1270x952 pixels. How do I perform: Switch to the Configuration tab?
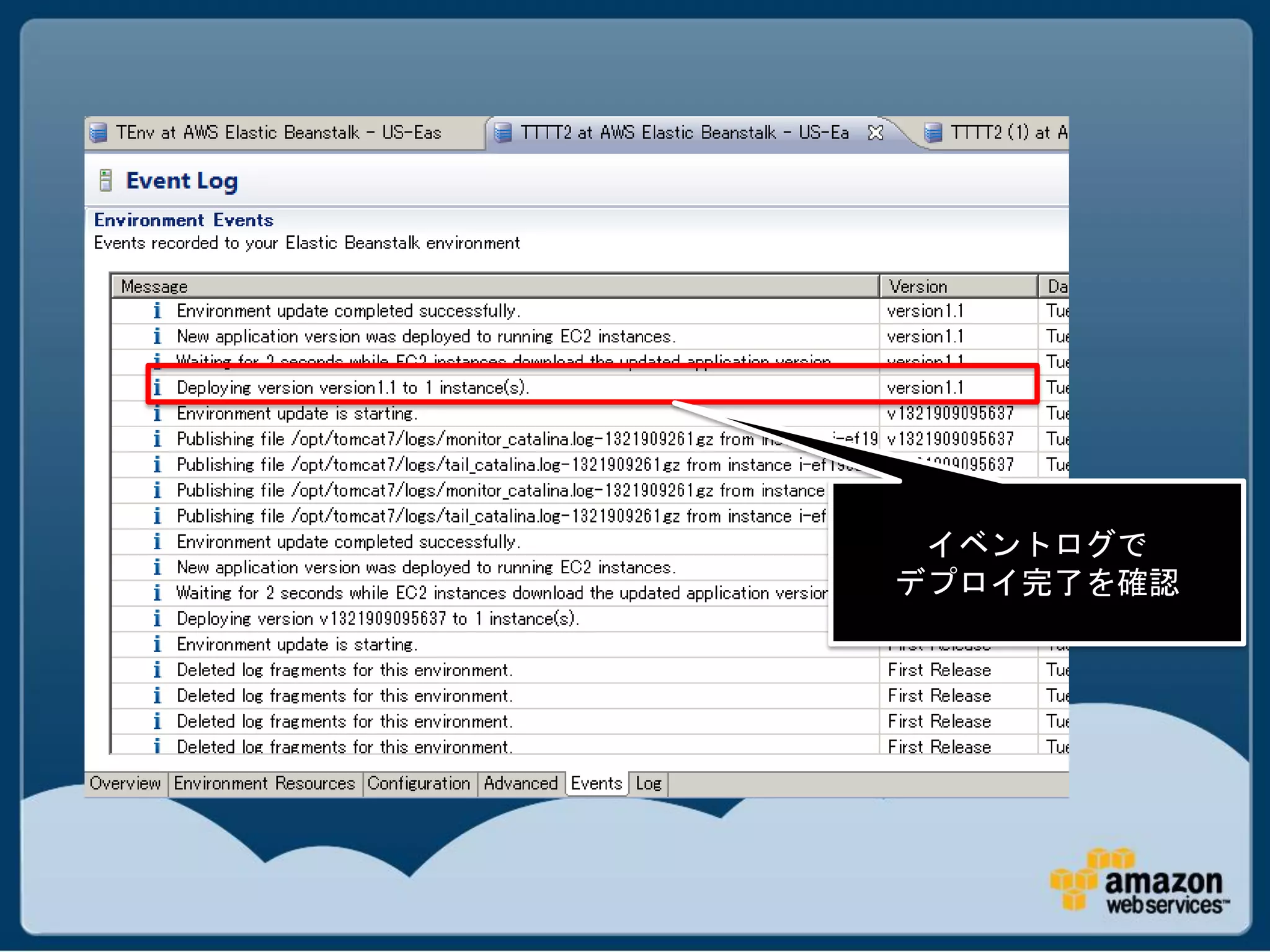(419, 783)
